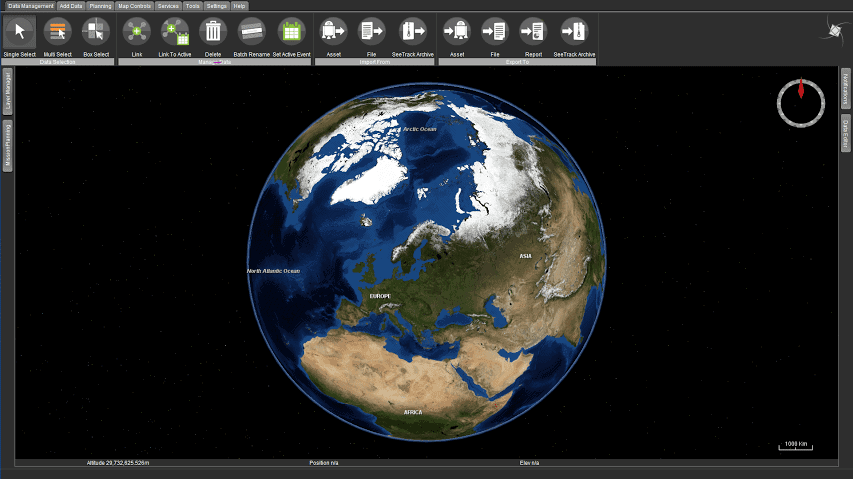Viewport: 853px width, 479px height.
Task: Import from File icon
Action: 372,32
